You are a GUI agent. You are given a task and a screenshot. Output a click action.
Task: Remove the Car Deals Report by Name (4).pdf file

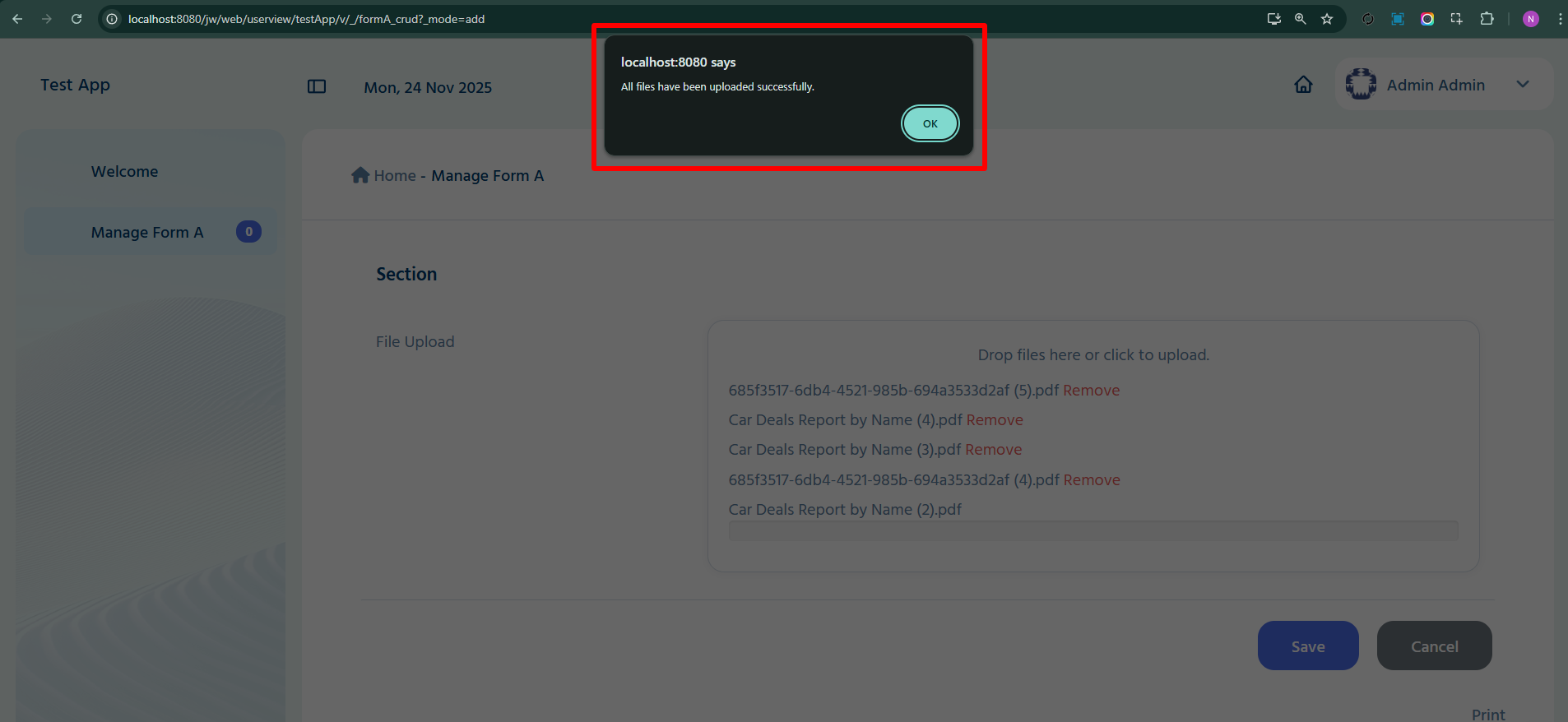995,419
